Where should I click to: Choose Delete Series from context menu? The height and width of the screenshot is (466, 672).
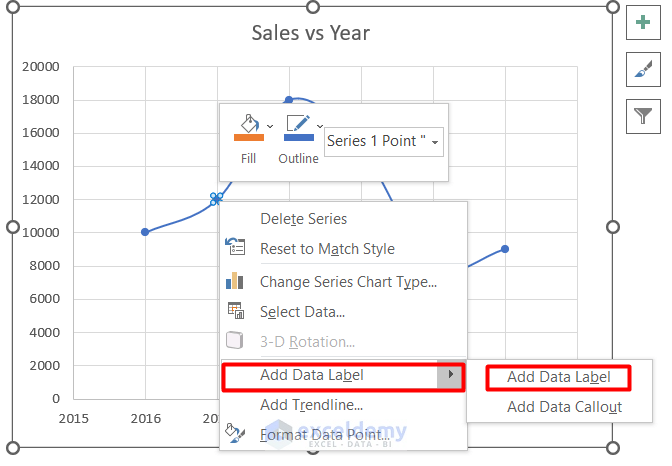tap(303, 219)
